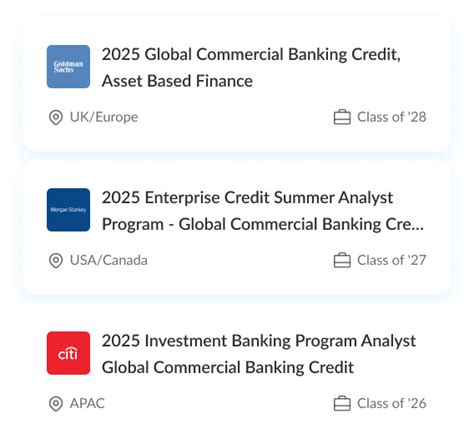This screenshot has height=438, width=474.
Task: Click the red Citi logo icon
Action: 68,353
